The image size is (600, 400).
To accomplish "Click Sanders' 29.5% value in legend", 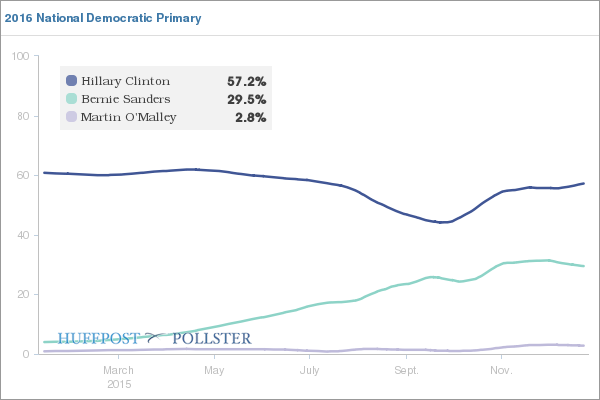I will [x=246, y=99].
